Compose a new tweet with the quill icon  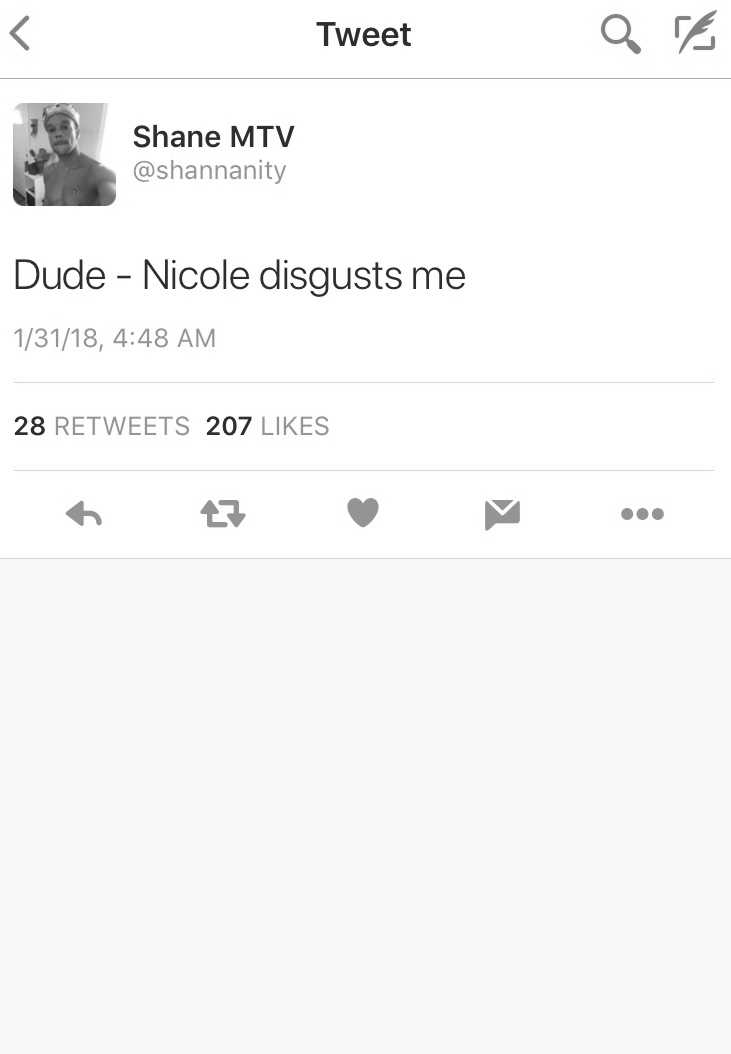[695, 32]
